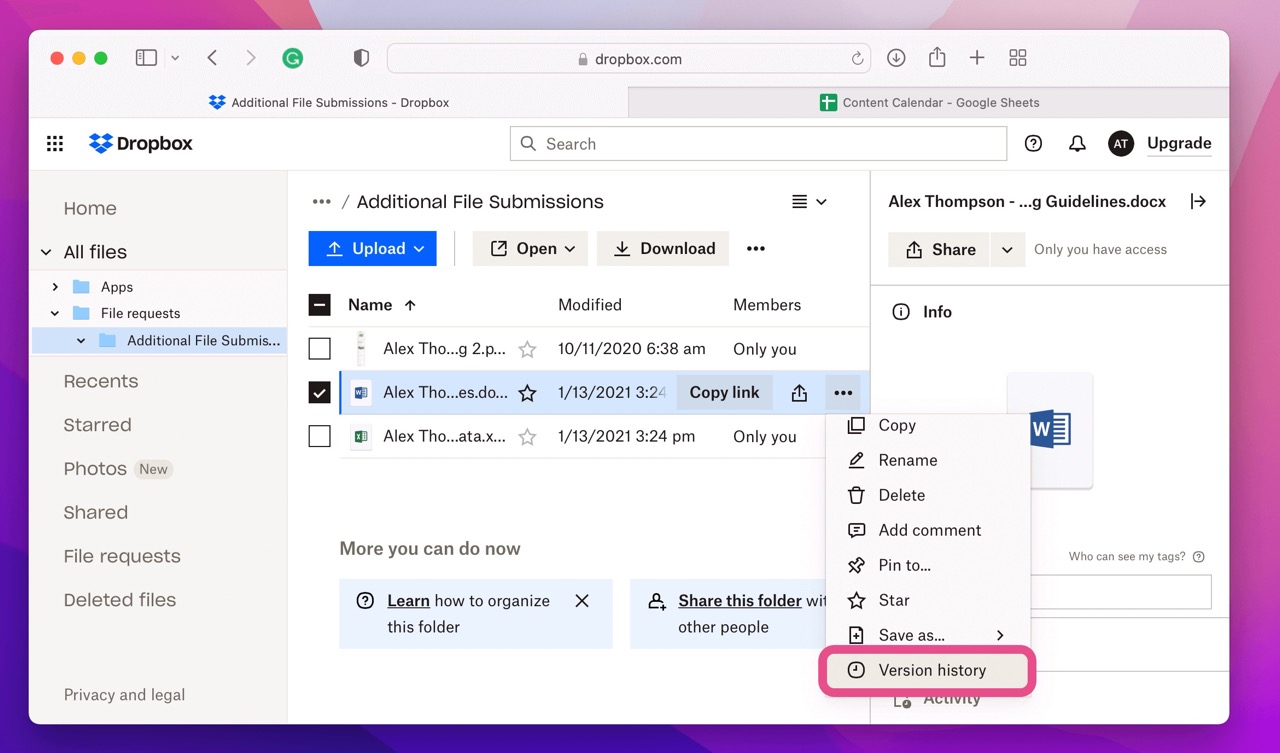Click the Dropbox search field
This screenshot has height=753, width=1280.
pyautogui.click(x=758, y=144)
